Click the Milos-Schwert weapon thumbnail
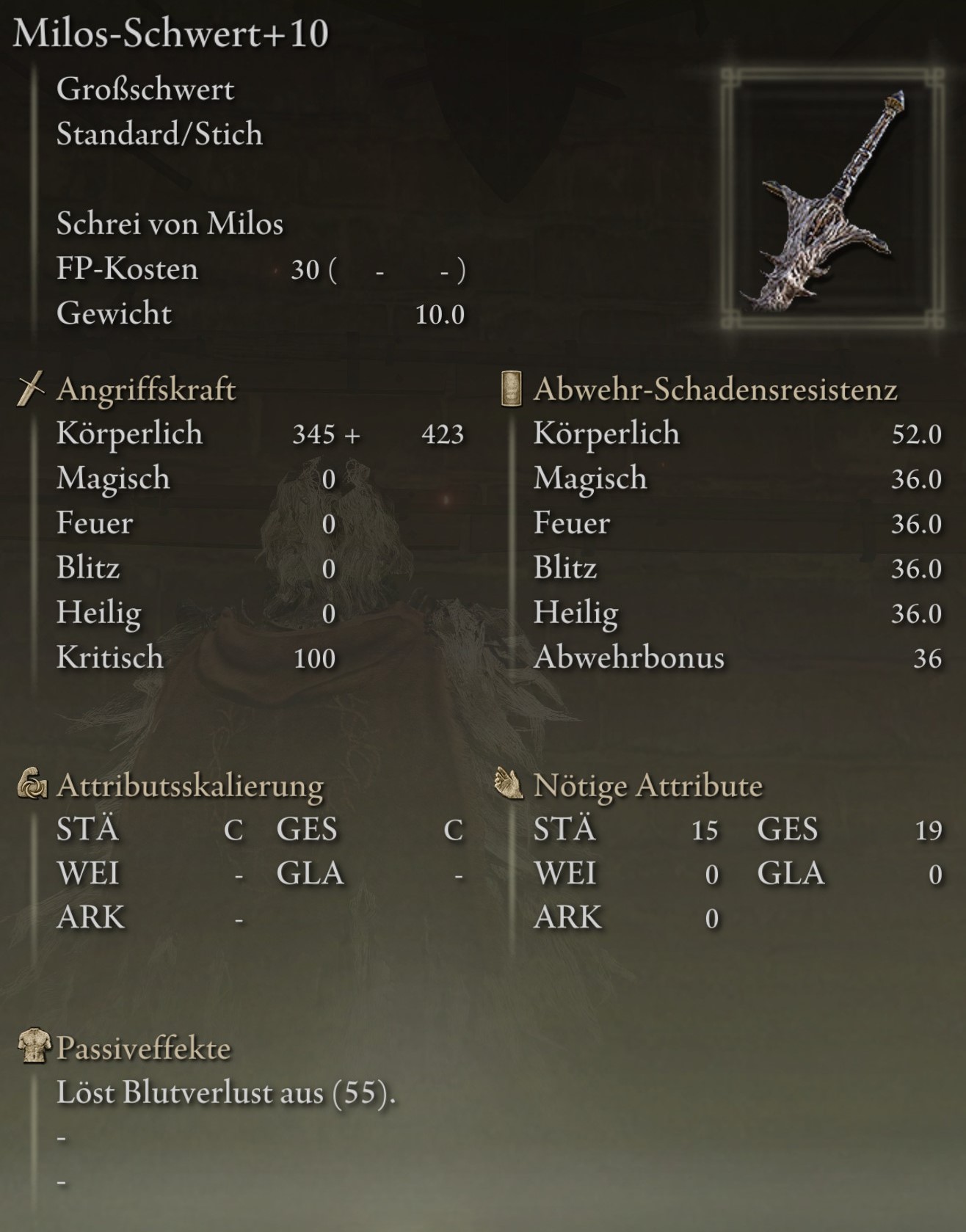The width and height of the screenshot is (966, 1232). pos(832,198)
